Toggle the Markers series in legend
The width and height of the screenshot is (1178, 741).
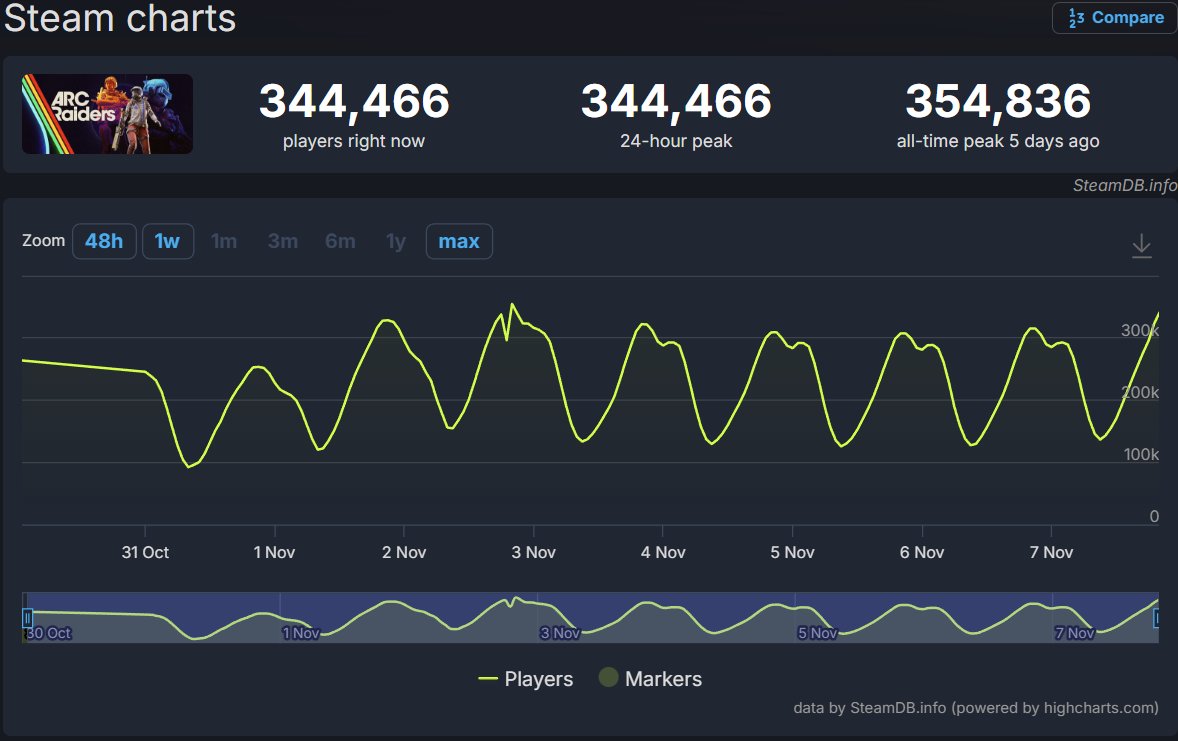pos(651,679)
